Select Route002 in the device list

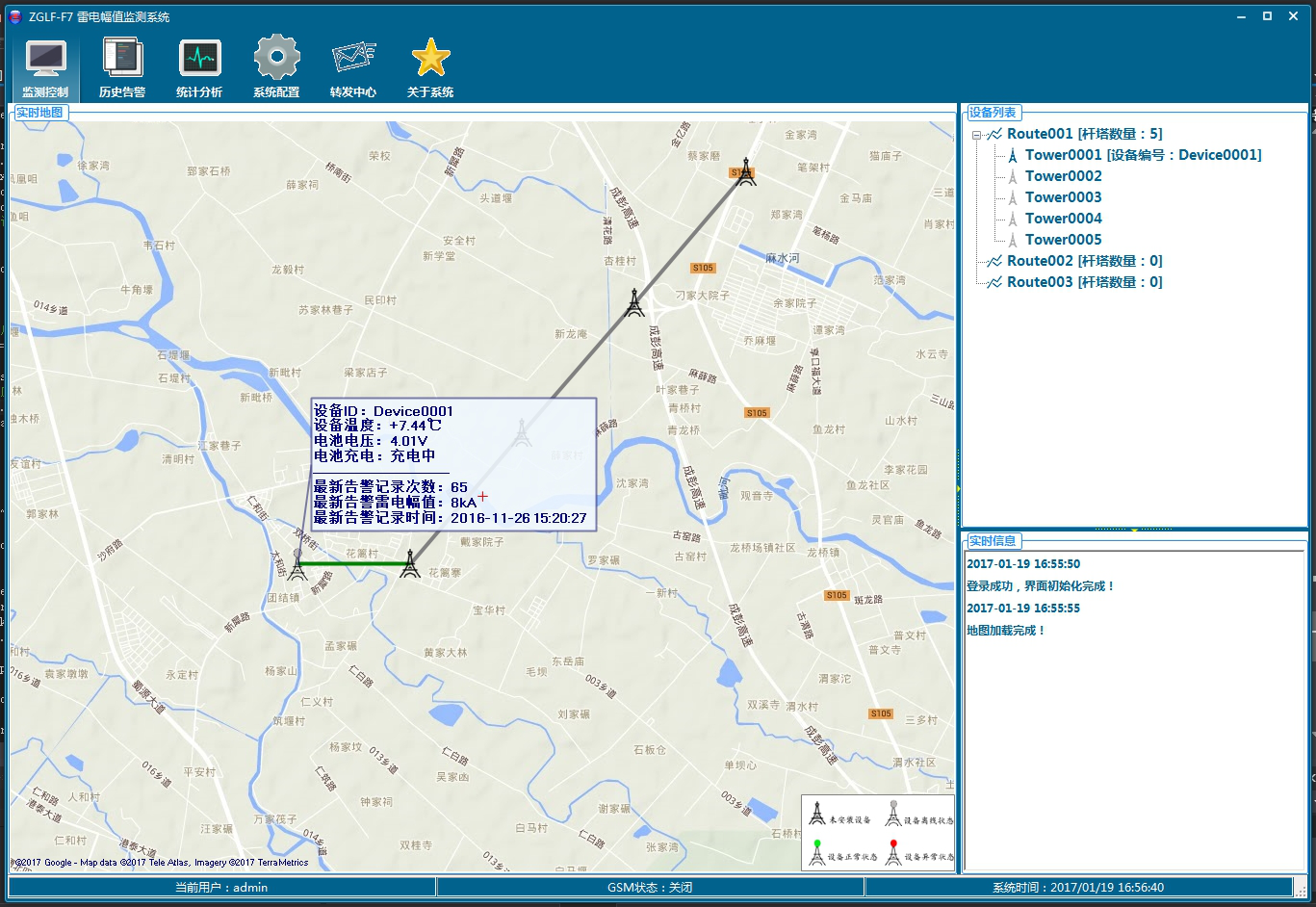pyautogui.click(x=1084, y=261)
